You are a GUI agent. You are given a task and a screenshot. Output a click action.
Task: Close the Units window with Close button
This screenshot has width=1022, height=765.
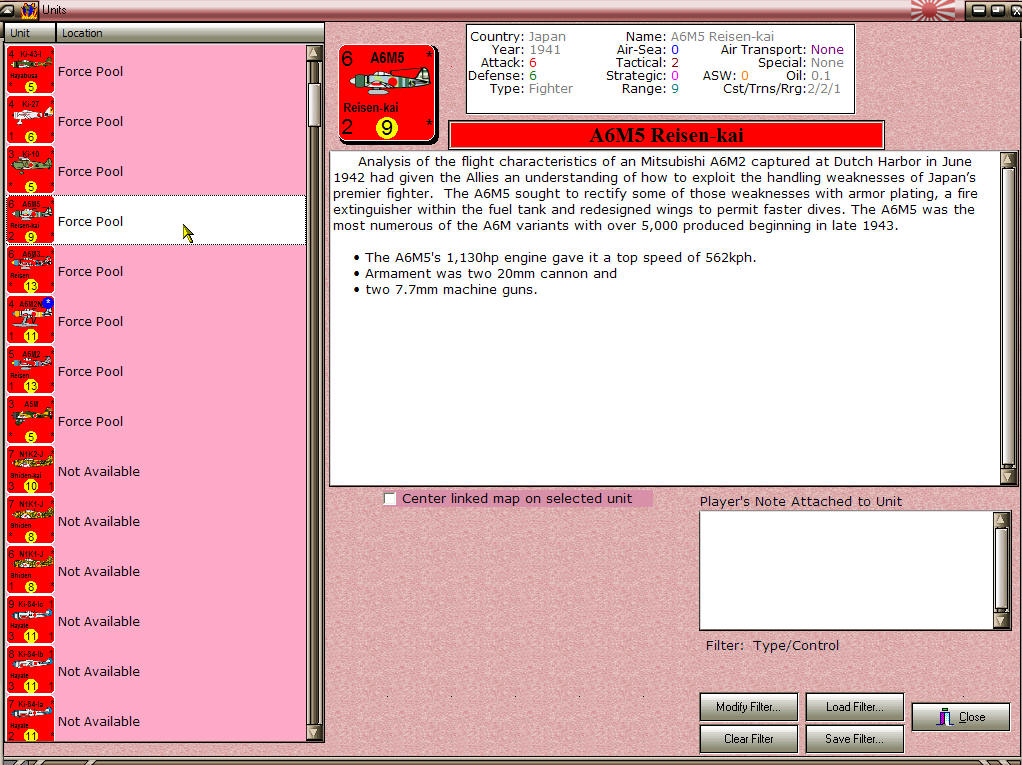(x=961, y=717)
